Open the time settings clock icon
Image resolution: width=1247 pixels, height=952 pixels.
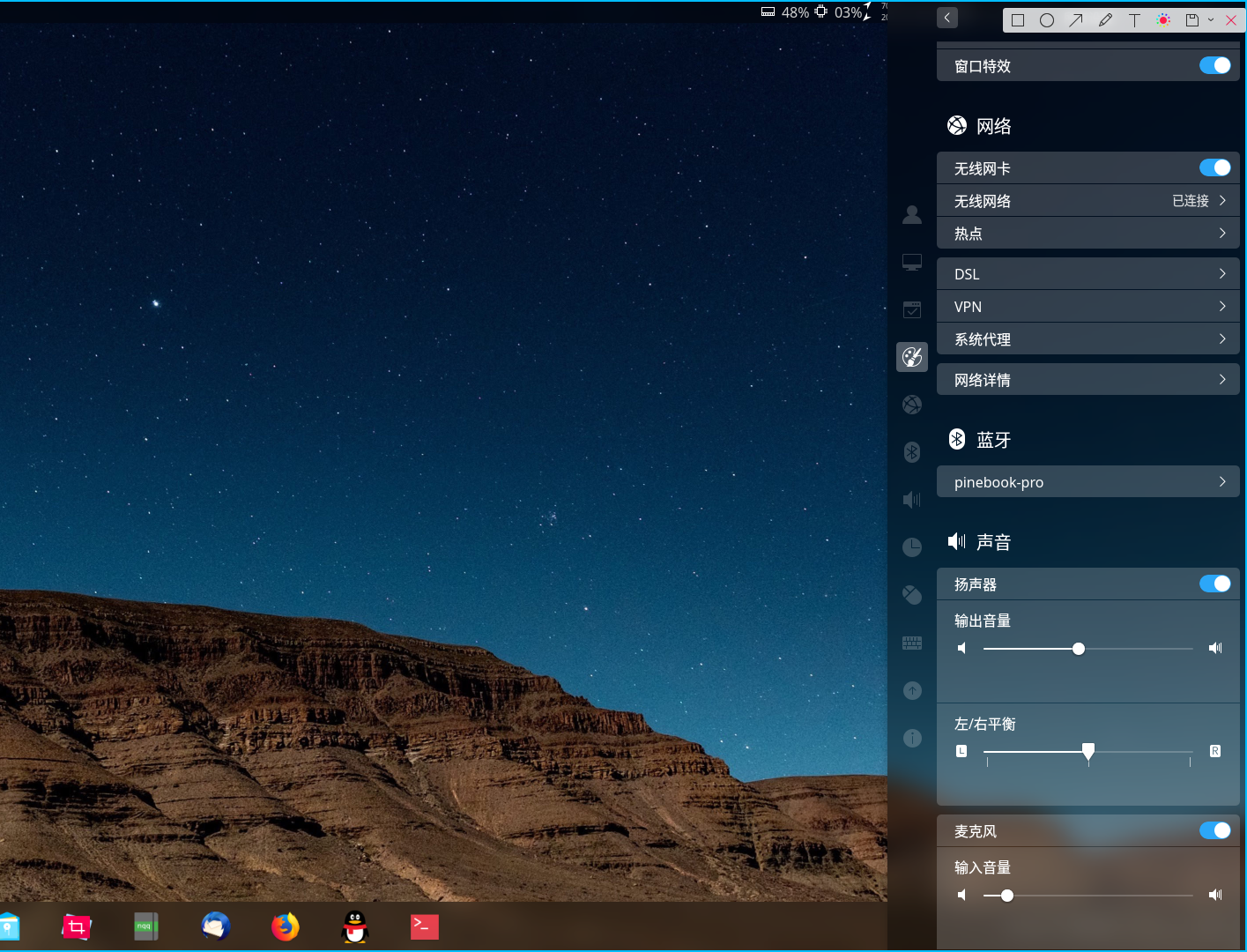click(x=912, y=547)
